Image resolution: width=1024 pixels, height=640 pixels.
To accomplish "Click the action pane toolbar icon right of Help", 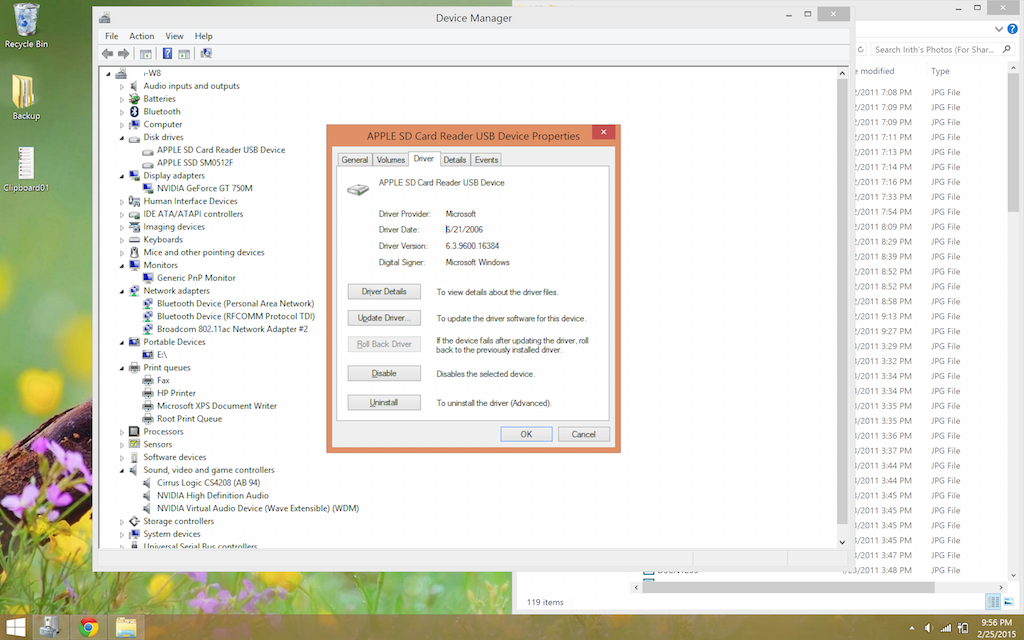I will 184,54.
